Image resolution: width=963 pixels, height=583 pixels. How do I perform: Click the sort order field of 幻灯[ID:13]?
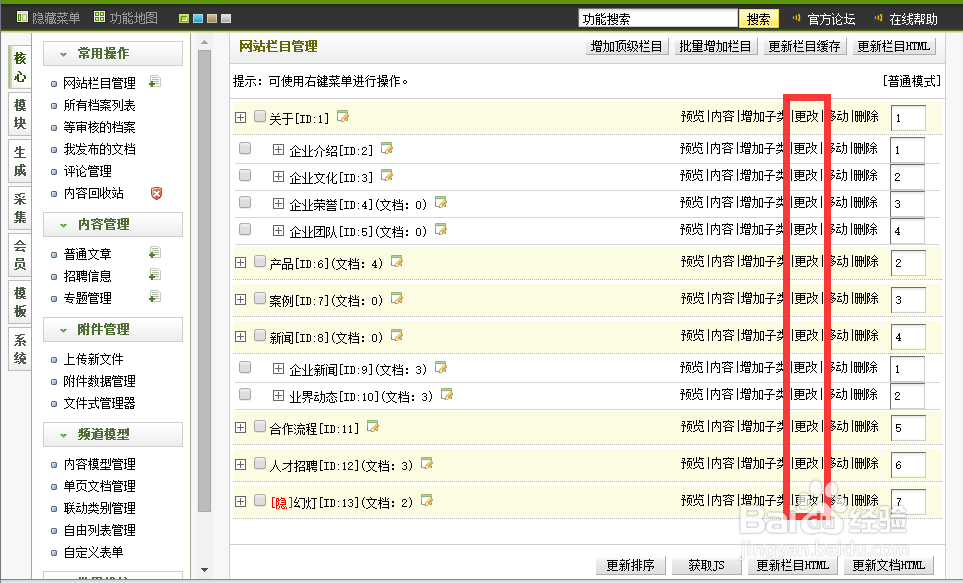pyautogui.click(x=908, y=499)
